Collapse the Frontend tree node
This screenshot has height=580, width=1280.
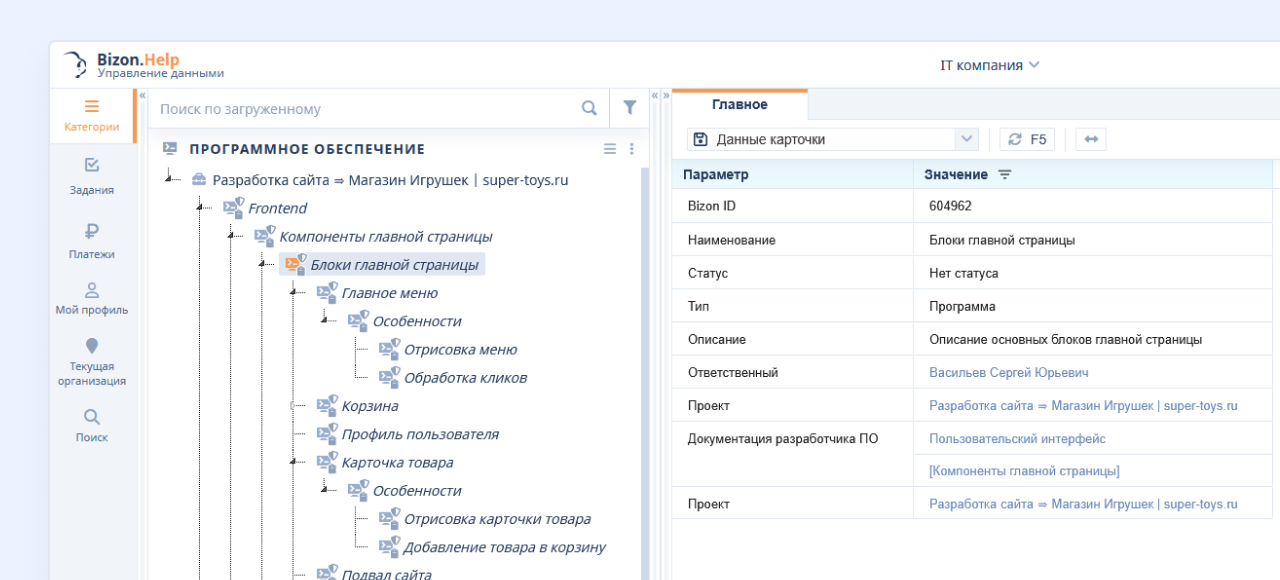(x=201, y=207)
